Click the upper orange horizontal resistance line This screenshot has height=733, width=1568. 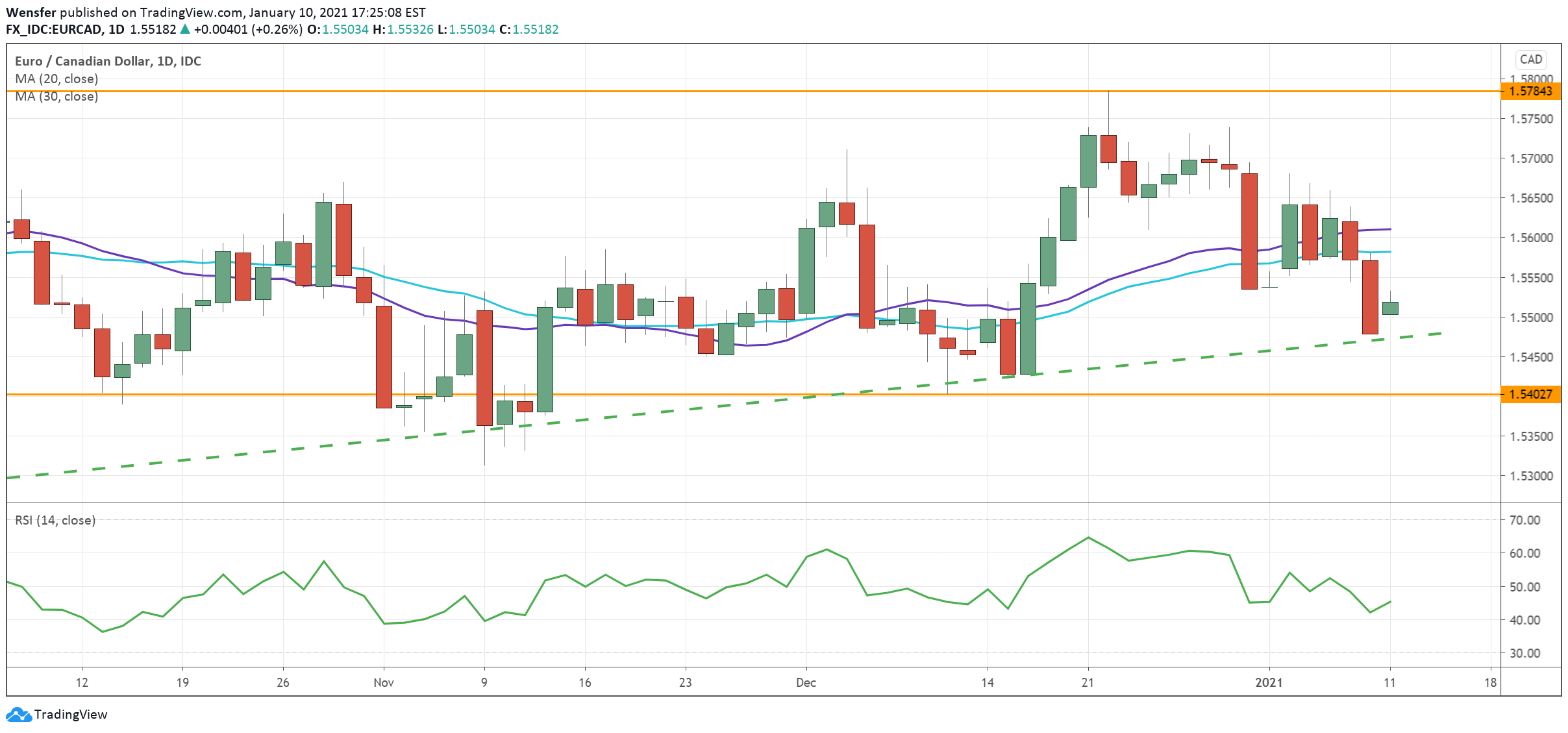tap(649, 92)
